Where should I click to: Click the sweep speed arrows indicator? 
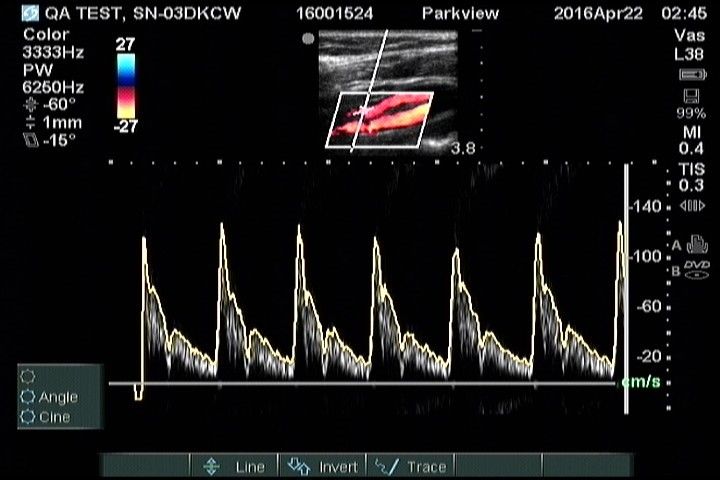(691, 207)
